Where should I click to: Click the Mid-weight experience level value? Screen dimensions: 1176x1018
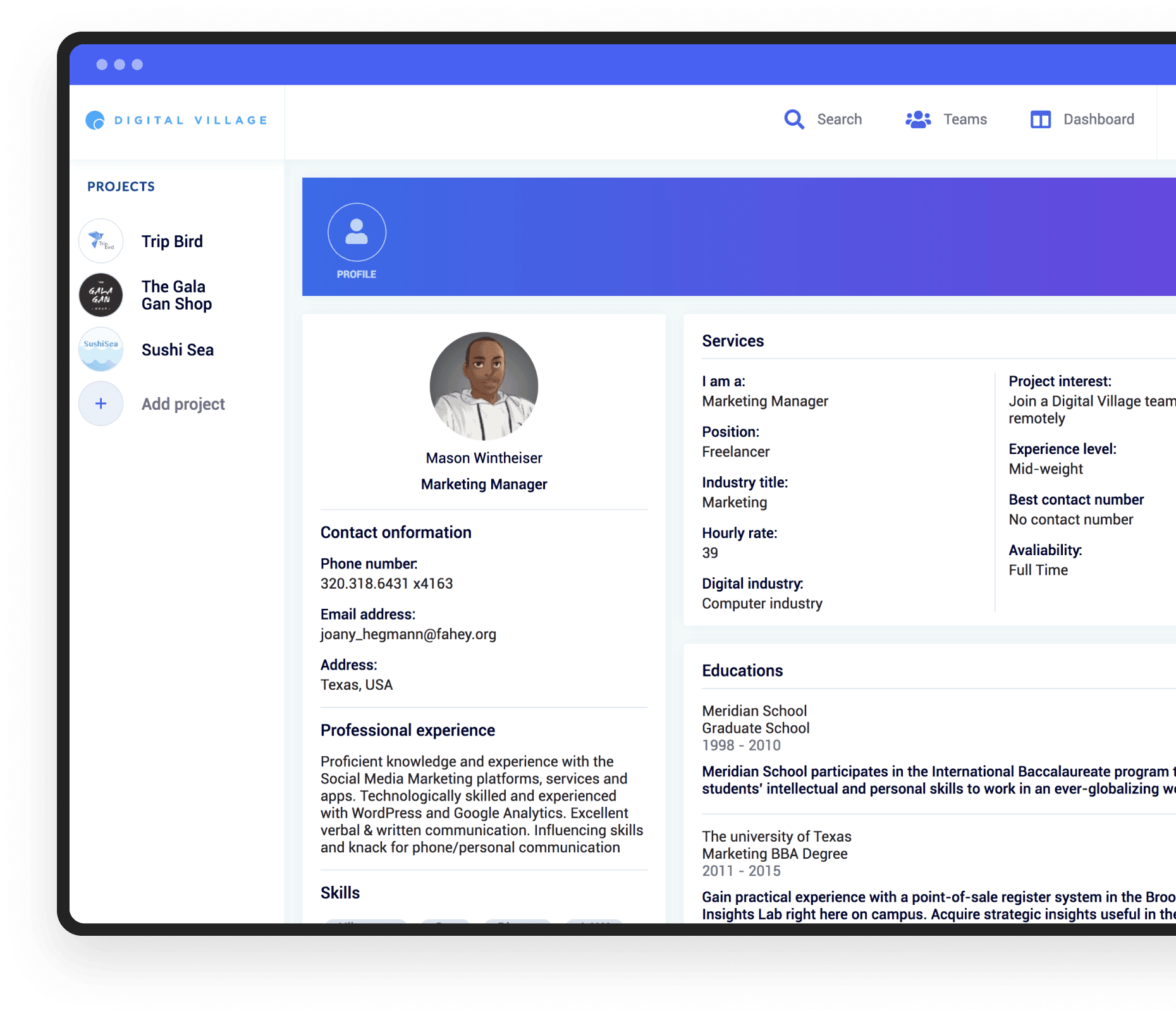tap(1045, 469)
